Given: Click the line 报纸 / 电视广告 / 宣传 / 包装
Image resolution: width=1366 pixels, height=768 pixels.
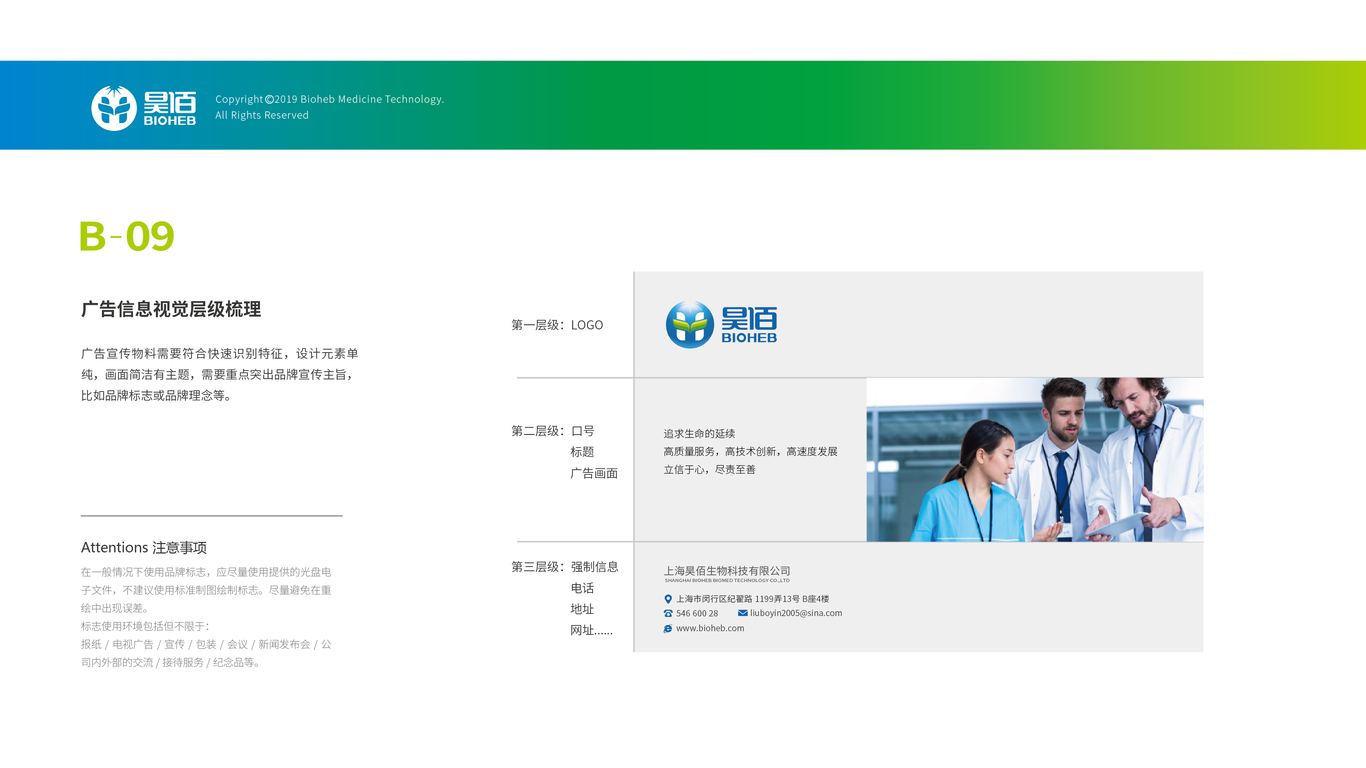Looking at the screenshot, I should [x=206, y=644].
